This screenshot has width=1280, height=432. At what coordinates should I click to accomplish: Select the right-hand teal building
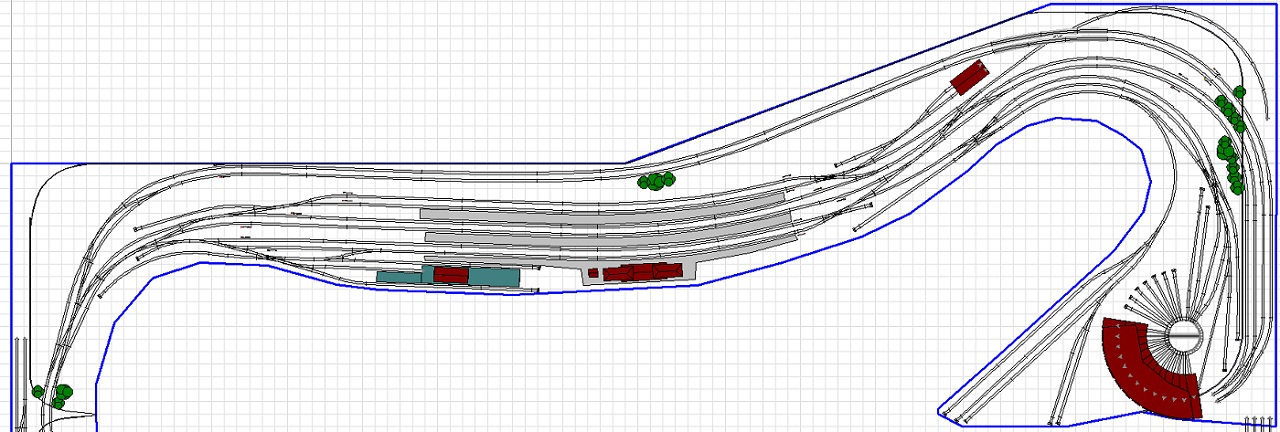(x=494, y=276)
